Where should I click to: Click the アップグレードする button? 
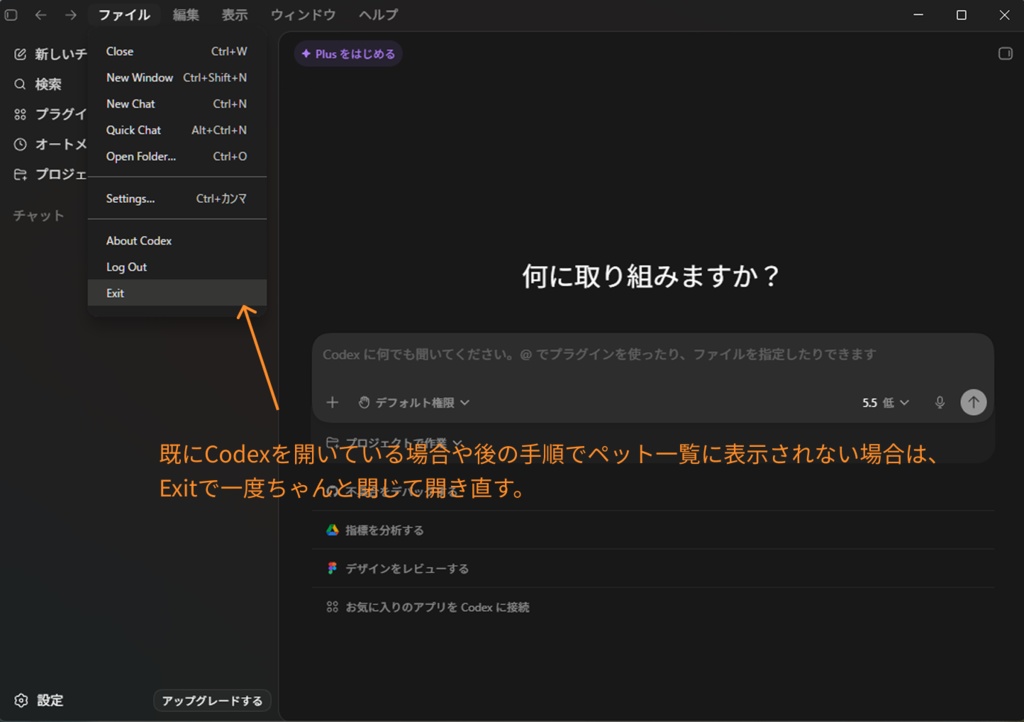(212, 700)
